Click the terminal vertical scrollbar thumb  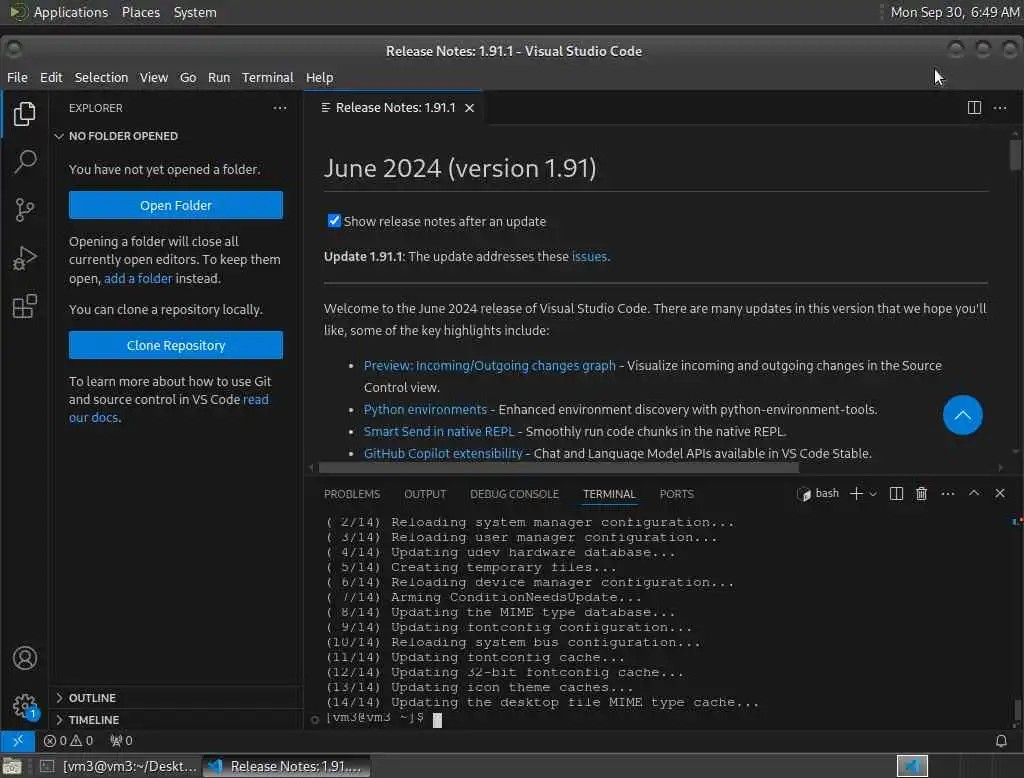pos(1016,711)
